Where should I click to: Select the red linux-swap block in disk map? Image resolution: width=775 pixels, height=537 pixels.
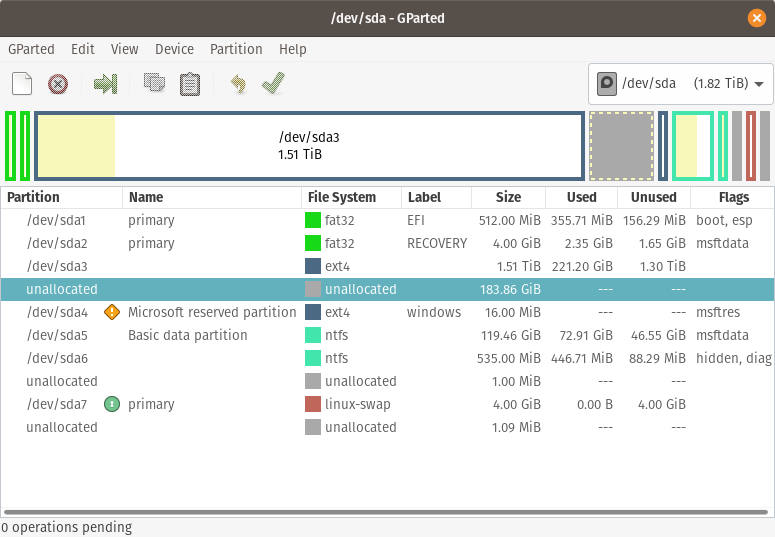(751, 146)
